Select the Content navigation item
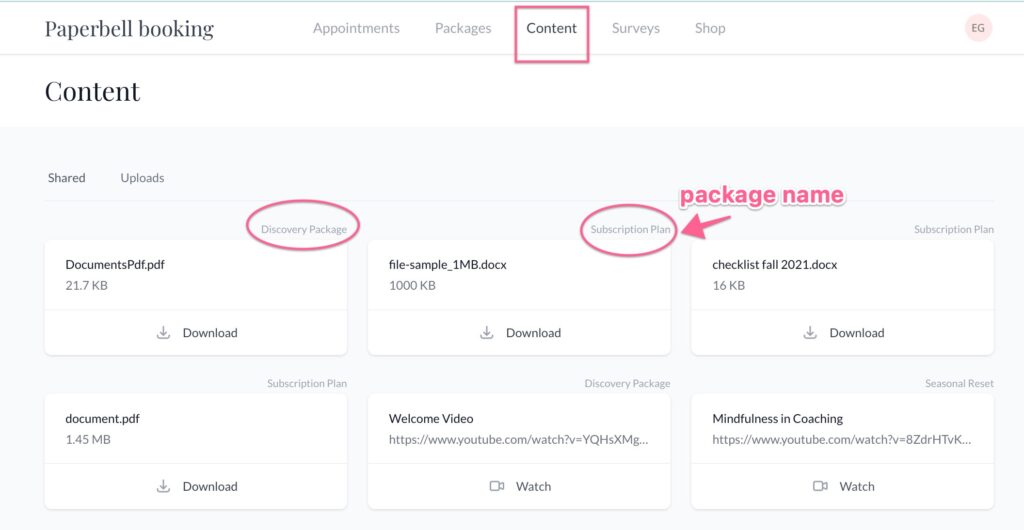 click(551, 28)
